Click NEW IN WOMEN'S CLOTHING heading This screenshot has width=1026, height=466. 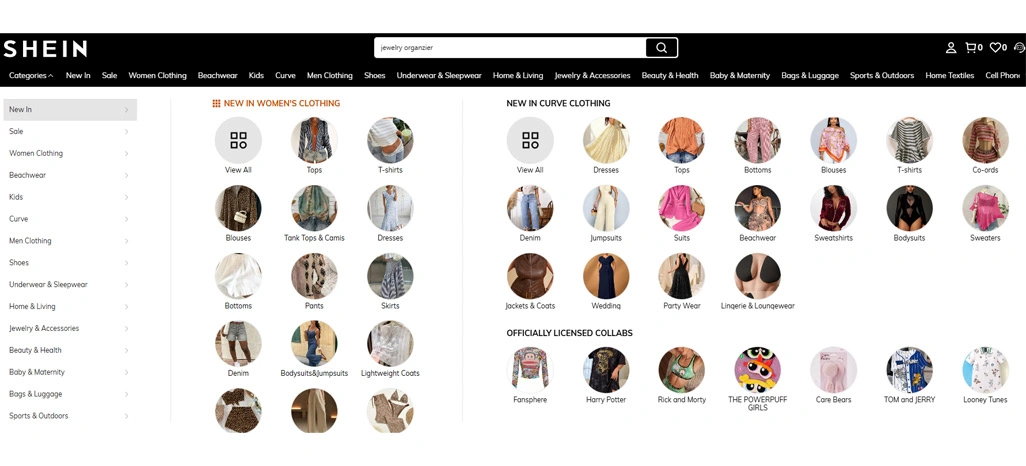pos(281,103)
